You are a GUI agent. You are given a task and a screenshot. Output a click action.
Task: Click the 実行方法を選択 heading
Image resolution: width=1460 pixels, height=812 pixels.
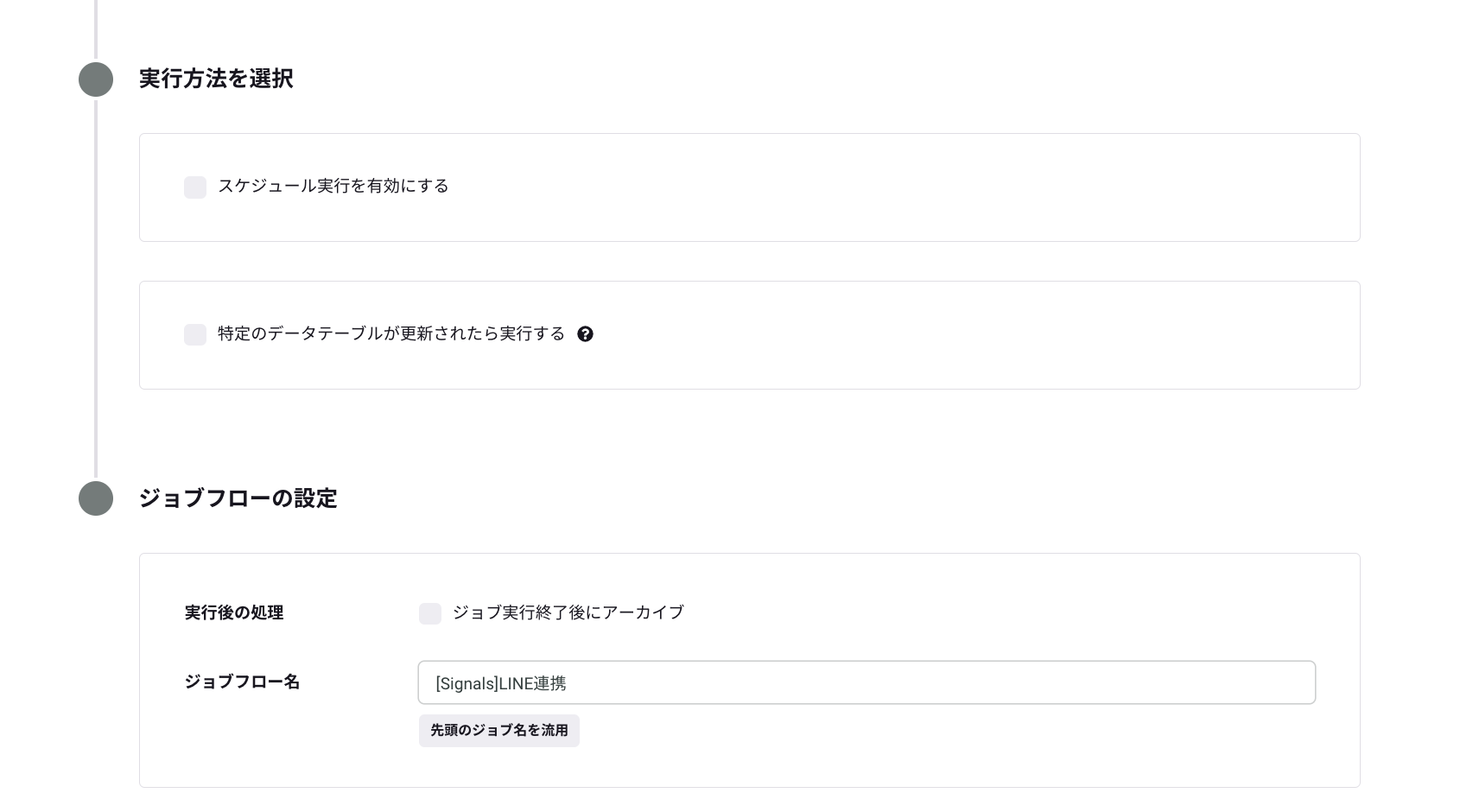(x=216, y=79)
